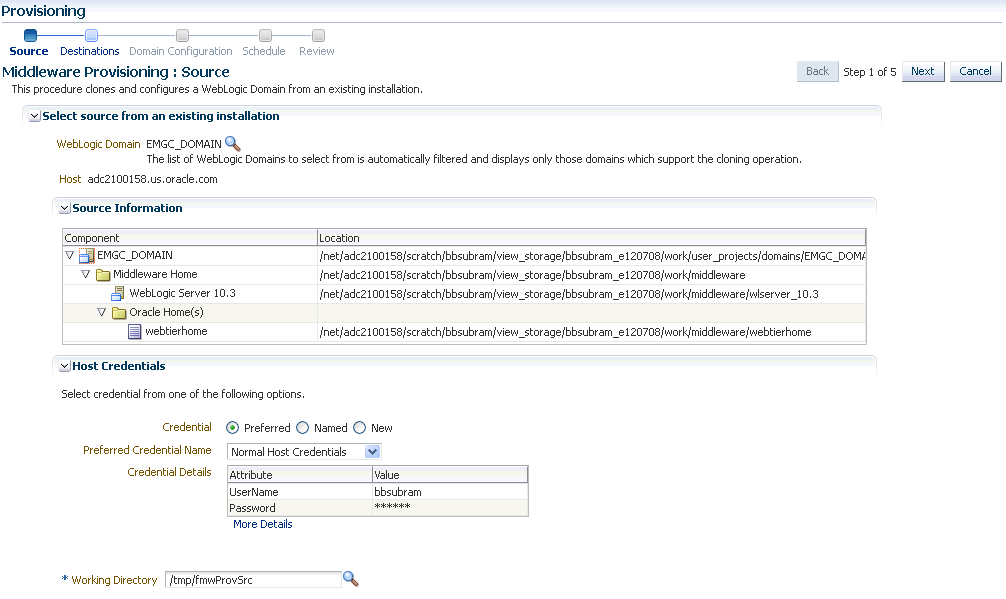Viewport: 1006px width, 599px height.
Task: Collapse the Middleware Home tree node
Action: pyautogui.click(x=85, y=274)
